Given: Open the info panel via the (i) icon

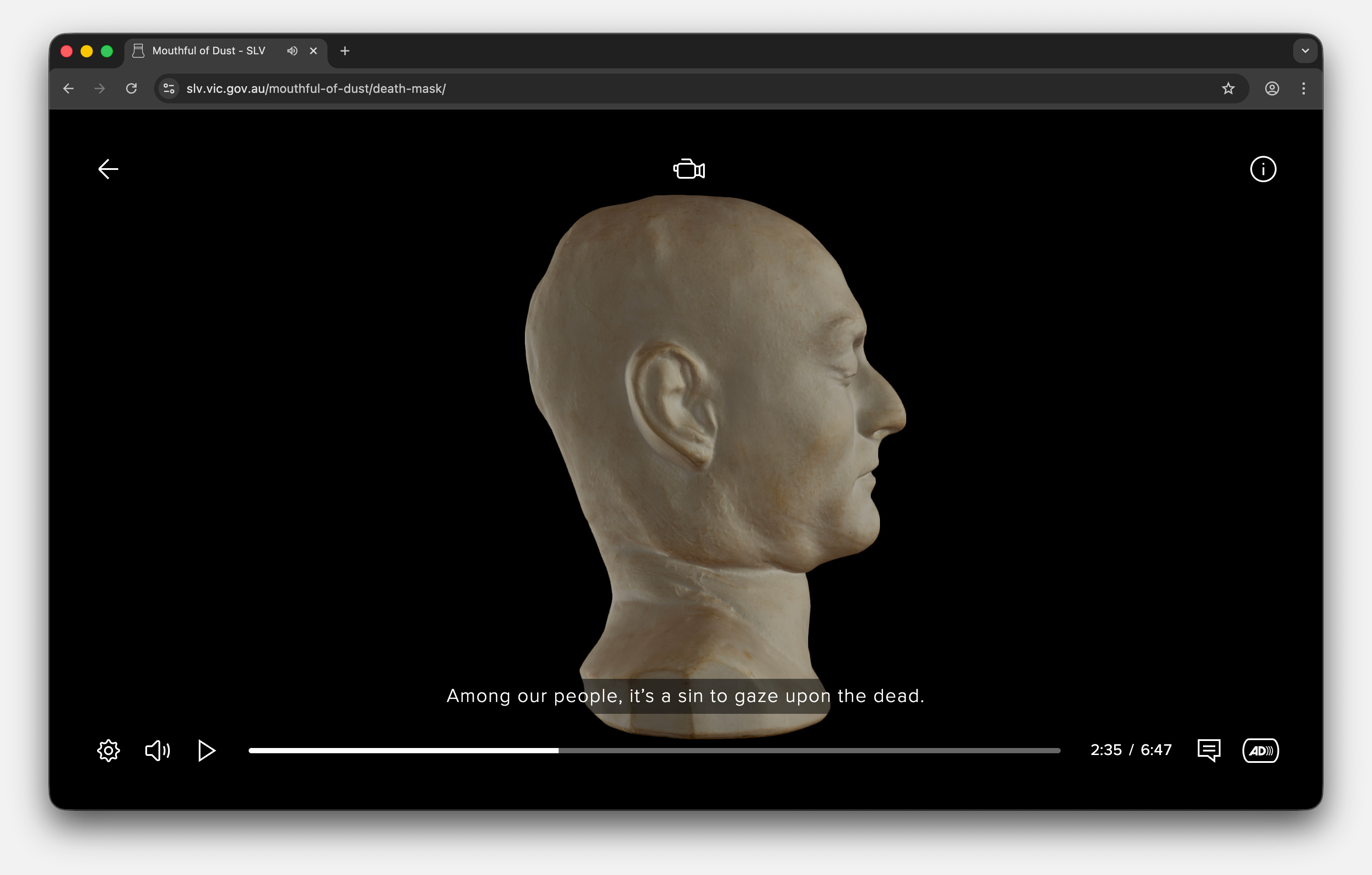Looking at the screenshot, I should pos(1263,169).
